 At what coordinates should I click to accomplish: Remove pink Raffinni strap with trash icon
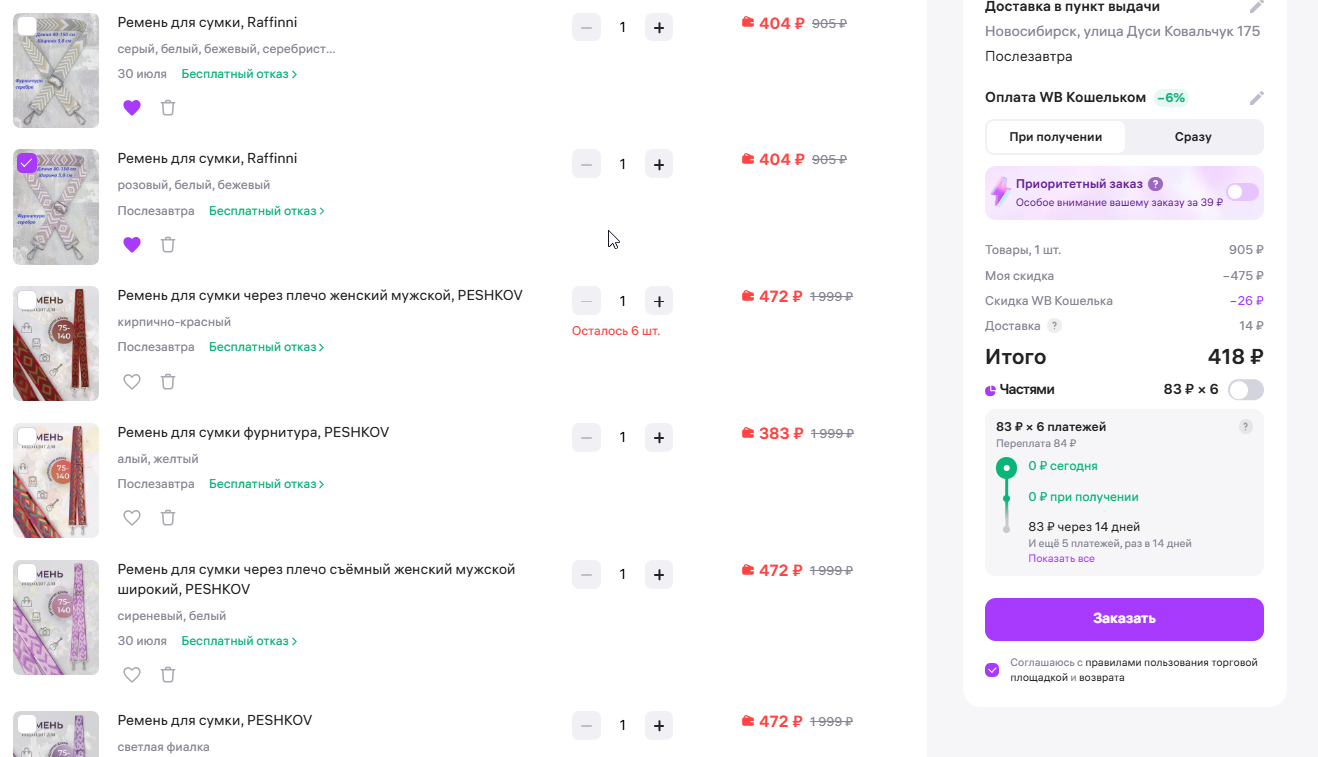168,244
